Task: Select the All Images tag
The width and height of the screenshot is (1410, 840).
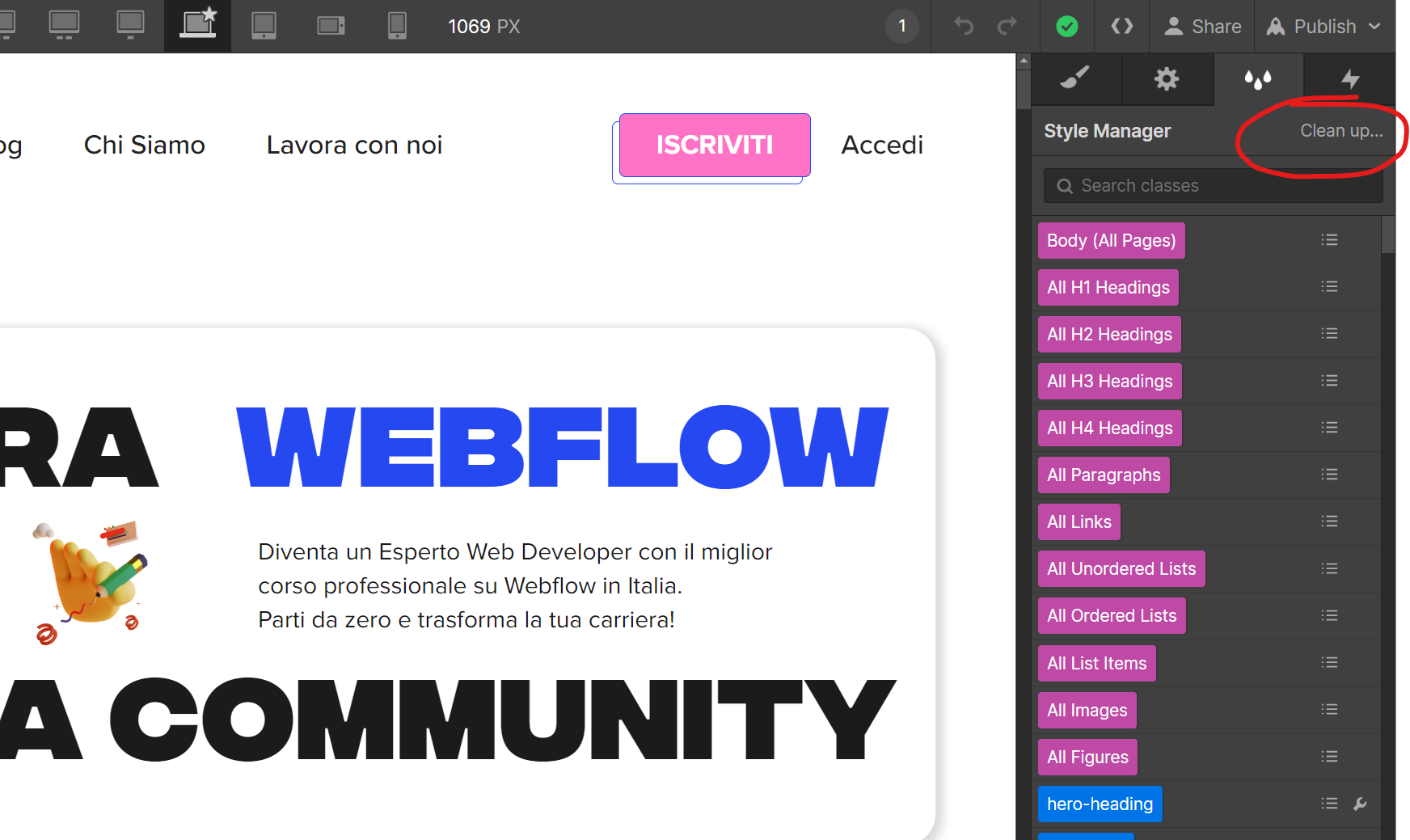Action: [x=1087, y=711]
